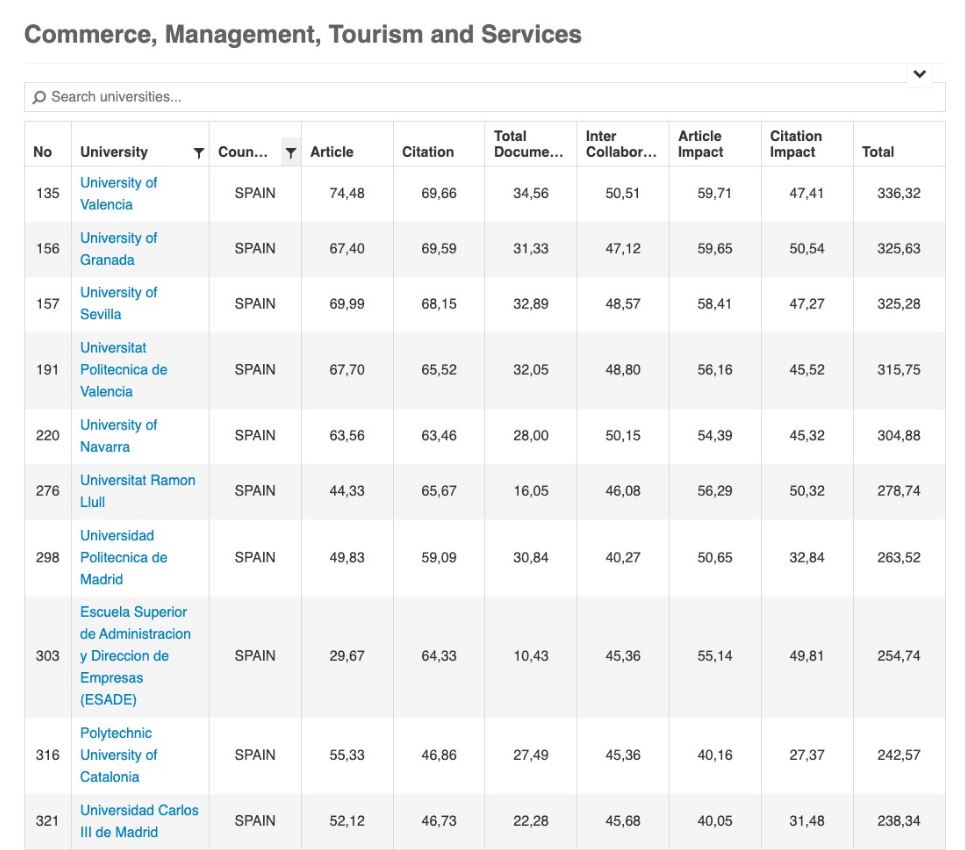Select the article score 29,67

click(x=346, y=656)
